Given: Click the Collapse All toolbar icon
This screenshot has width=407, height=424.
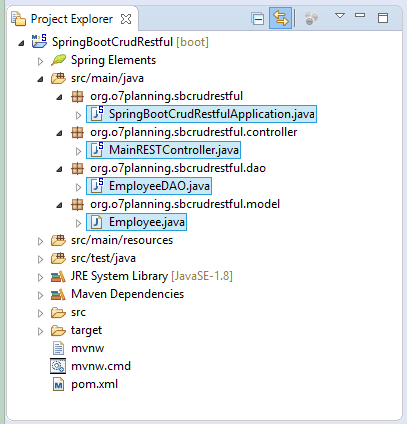Looking at the screenshot, I should (x=258, y=19).
